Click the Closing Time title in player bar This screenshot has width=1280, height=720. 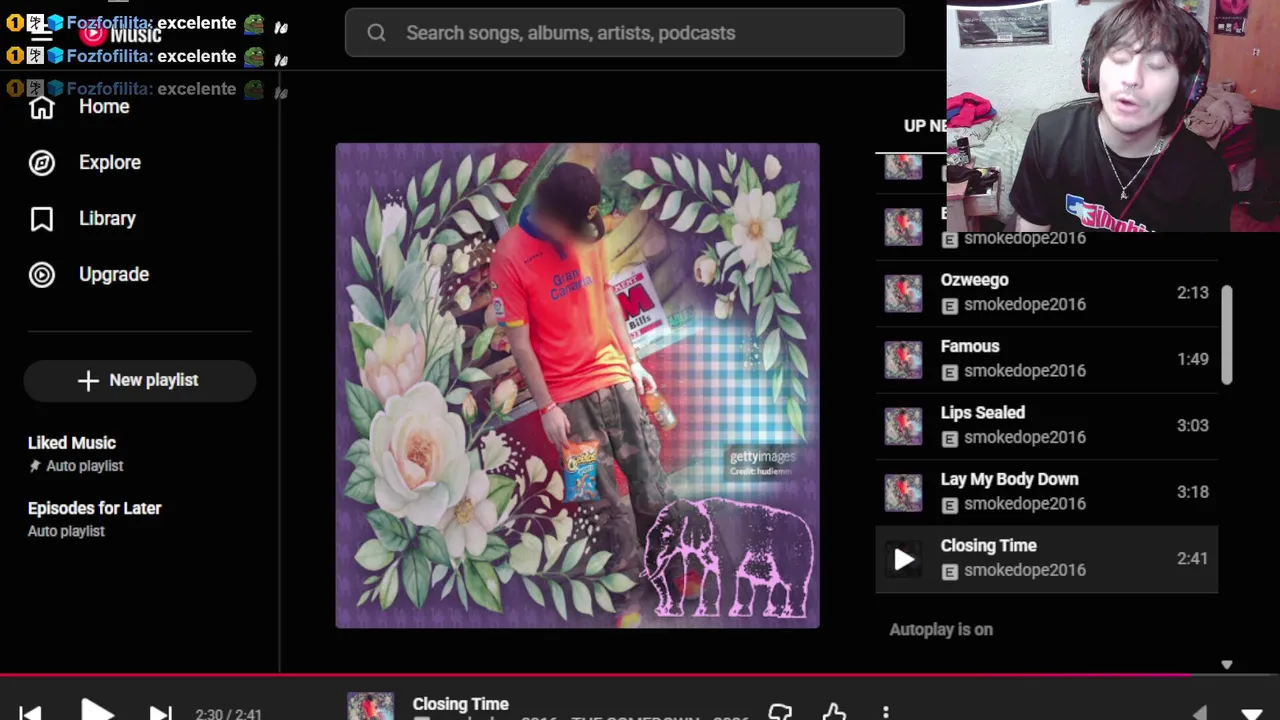click(x=460, y=704)
